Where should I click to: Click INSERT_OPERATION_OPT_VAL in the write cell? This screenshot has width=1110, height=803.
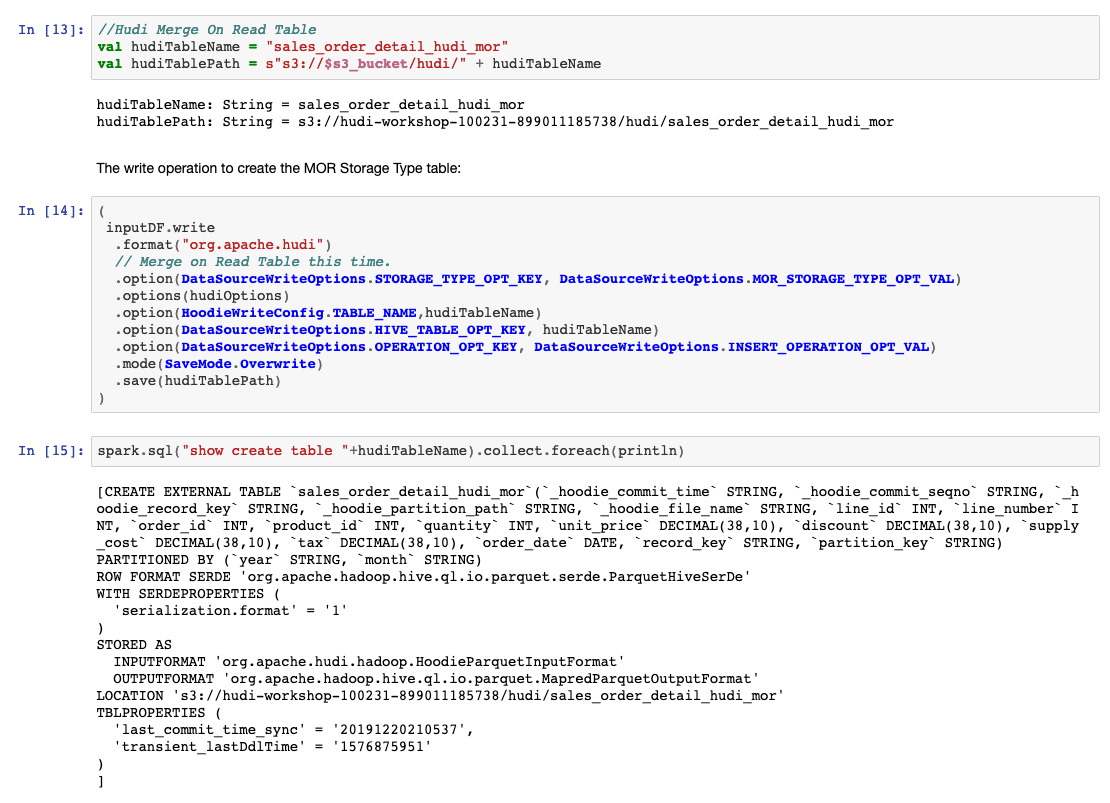(x=828, y=347)
